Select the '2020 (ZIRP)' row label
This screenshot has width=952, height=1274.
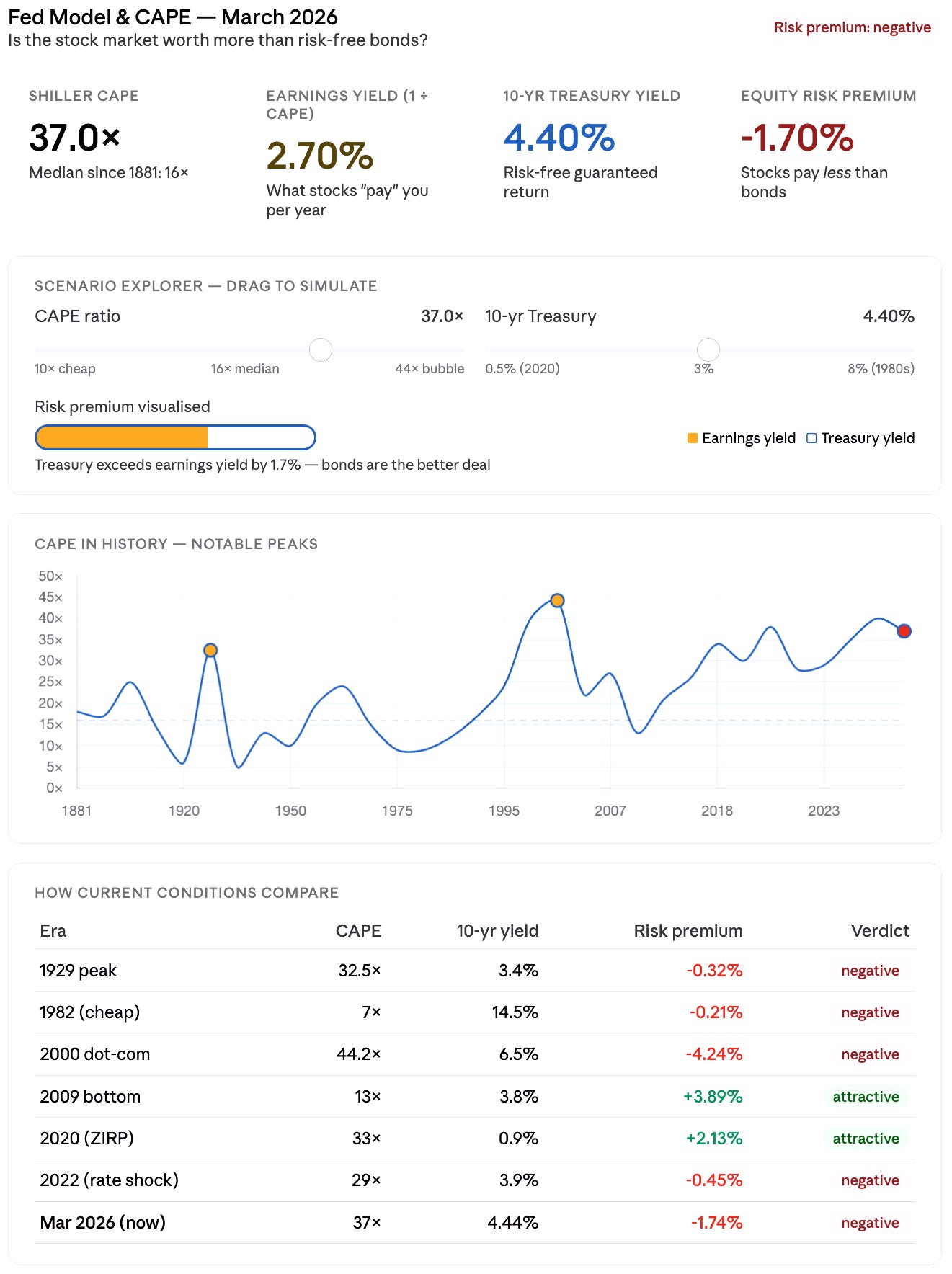point(87,1138)
